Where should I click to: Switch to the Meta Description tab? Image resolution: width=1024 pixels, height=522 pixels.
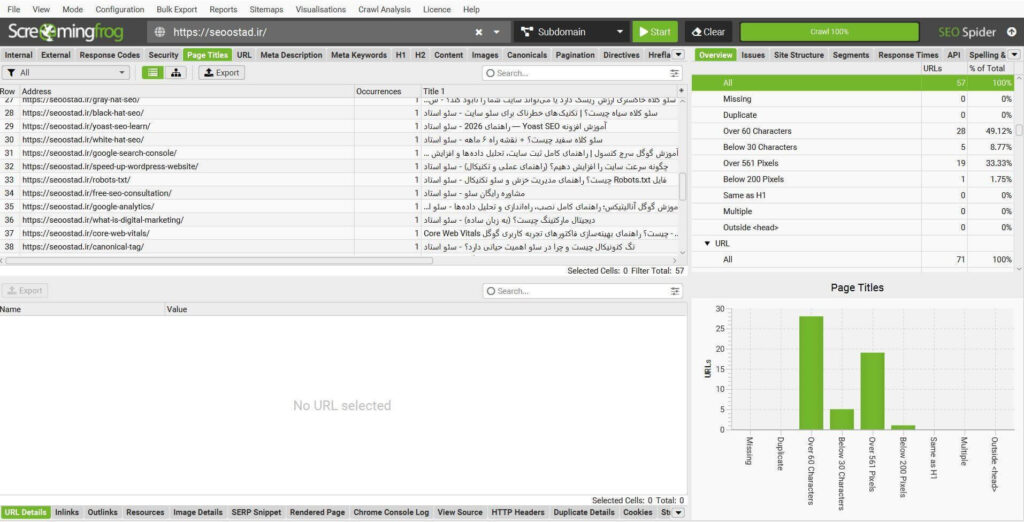[291, 55]
